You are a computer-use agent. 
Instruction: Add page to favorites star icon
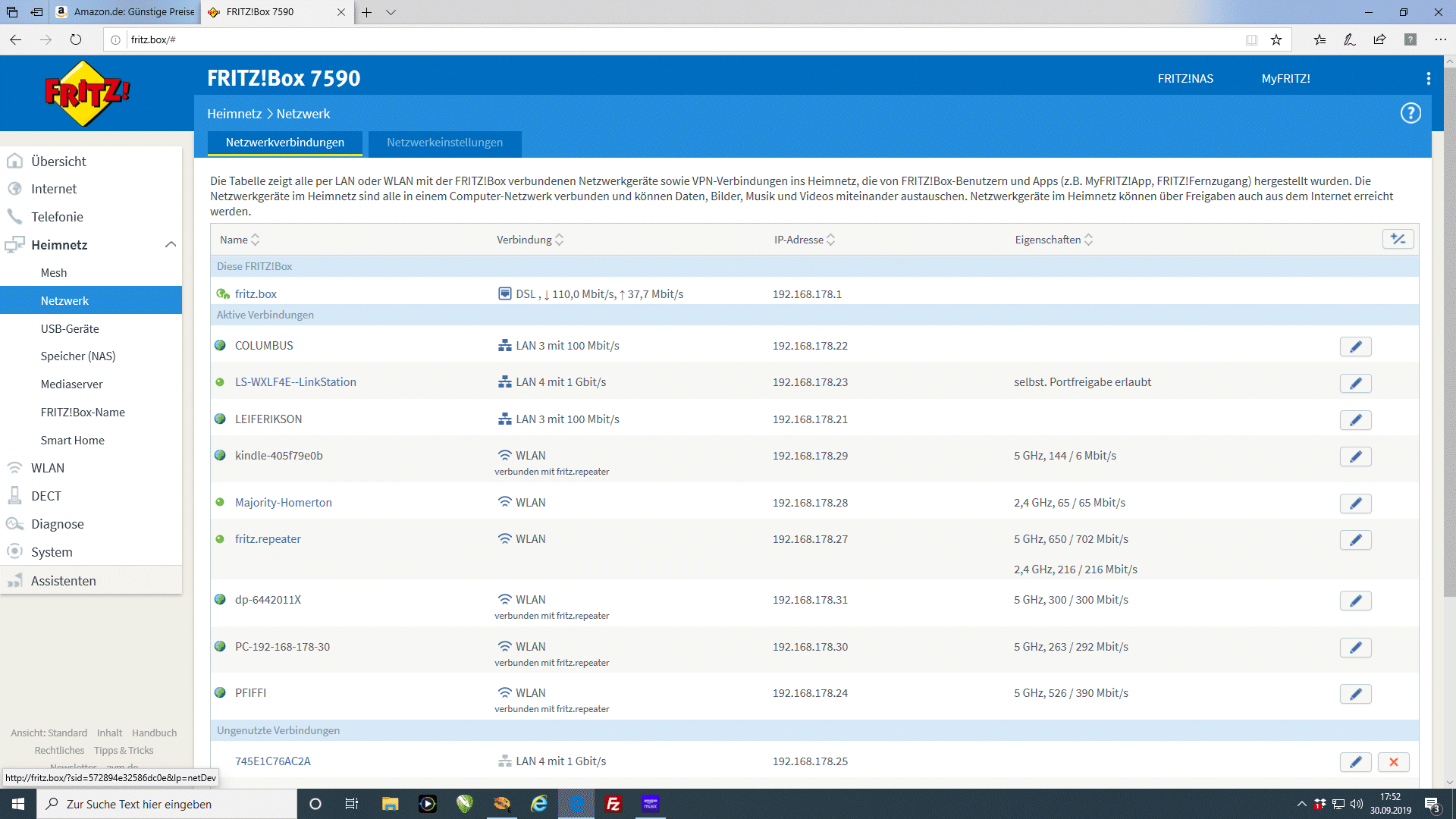[x=1276, y=39]
